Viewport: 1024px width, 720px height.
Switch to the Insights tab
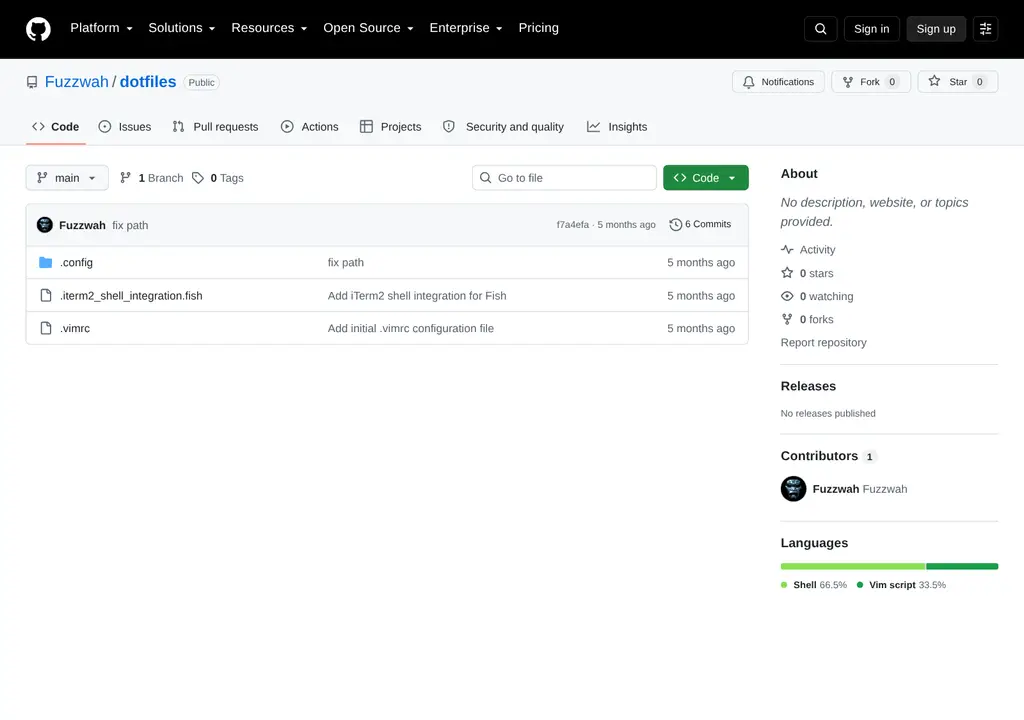[x=617, y=127]
